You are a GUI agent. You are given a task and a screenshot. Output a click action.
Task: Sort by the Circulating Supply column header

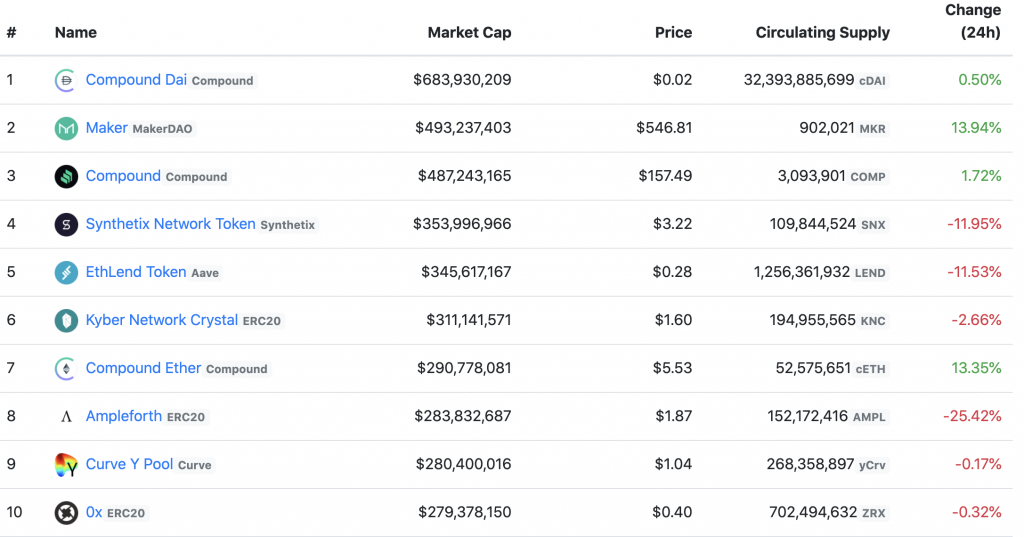point(823,33)
